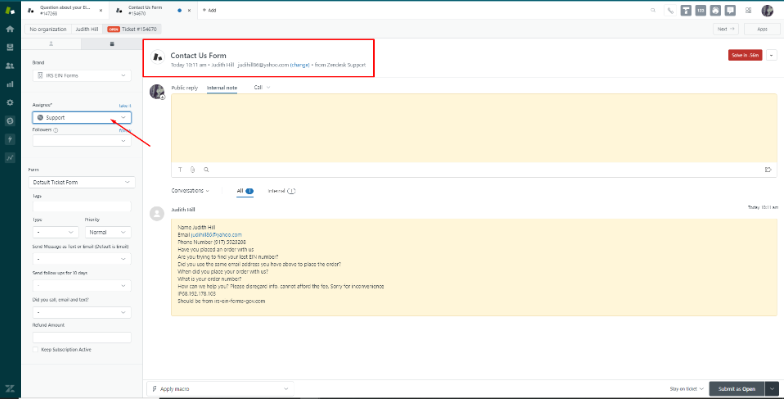Click the search icon in composer toolbar
784x399 pixels.
point(206,170)
